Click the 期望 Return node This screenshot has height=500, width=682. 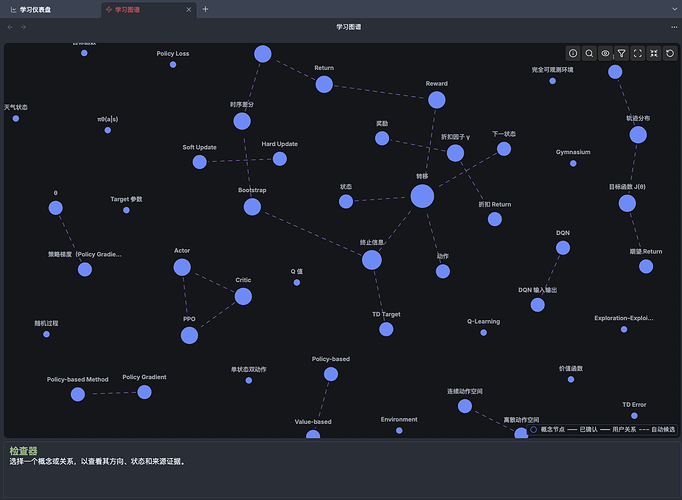(646, 267)
